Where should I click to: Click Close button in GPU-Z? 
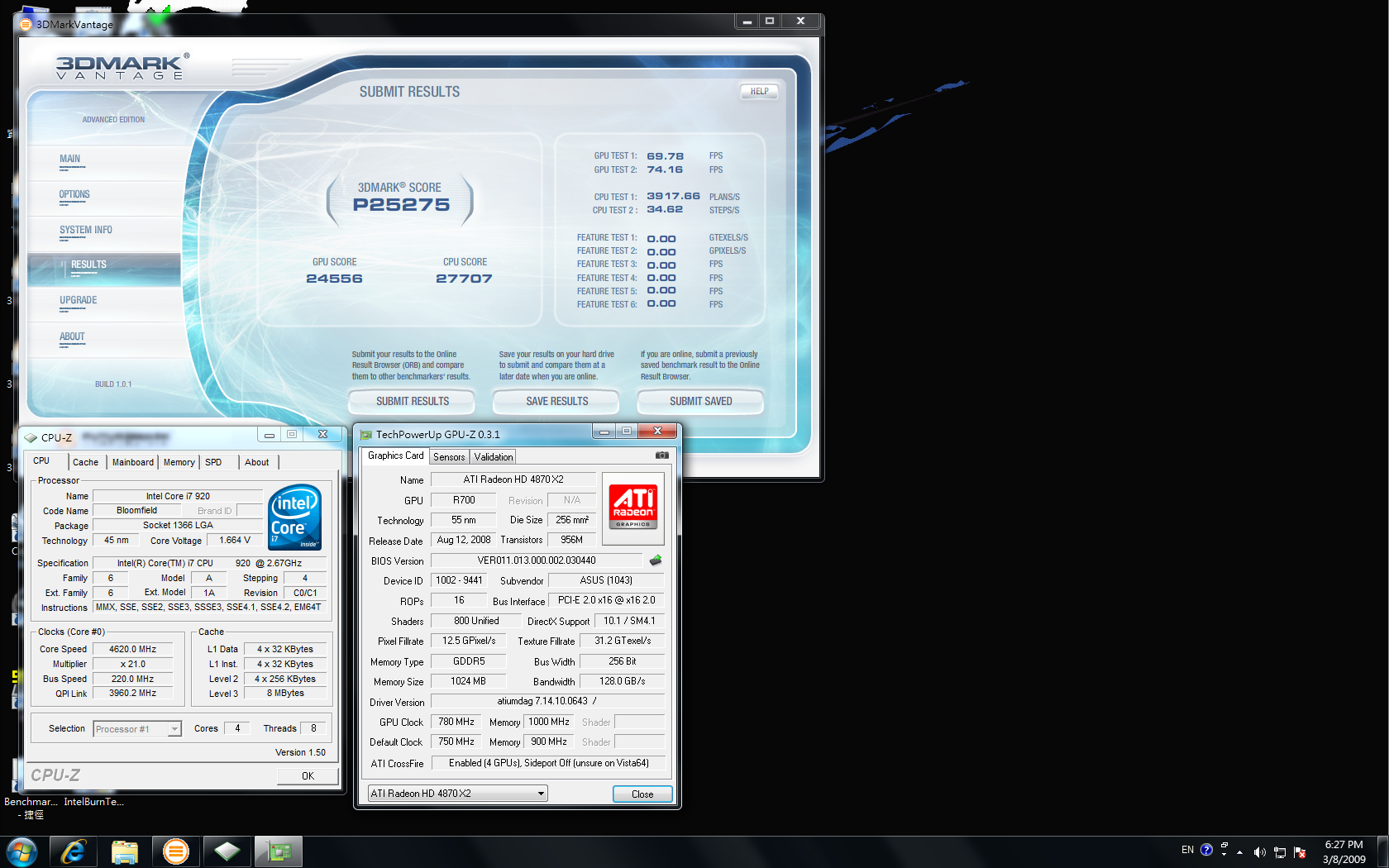[x=642, y=794]
